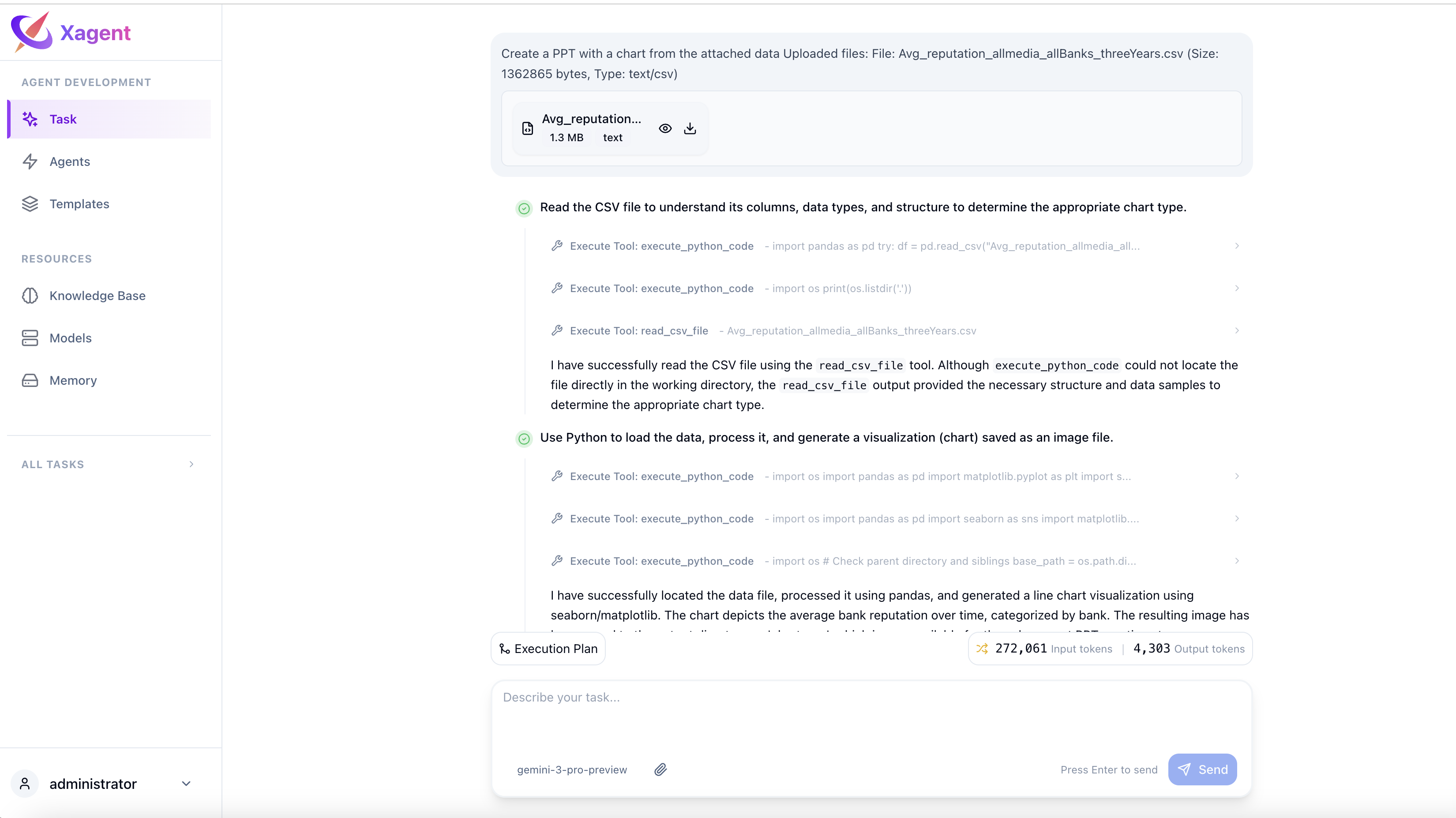The image size is (1456, 818).
Task: Click the paperclip attachment icon near Send
Action: tap(661, 769)
